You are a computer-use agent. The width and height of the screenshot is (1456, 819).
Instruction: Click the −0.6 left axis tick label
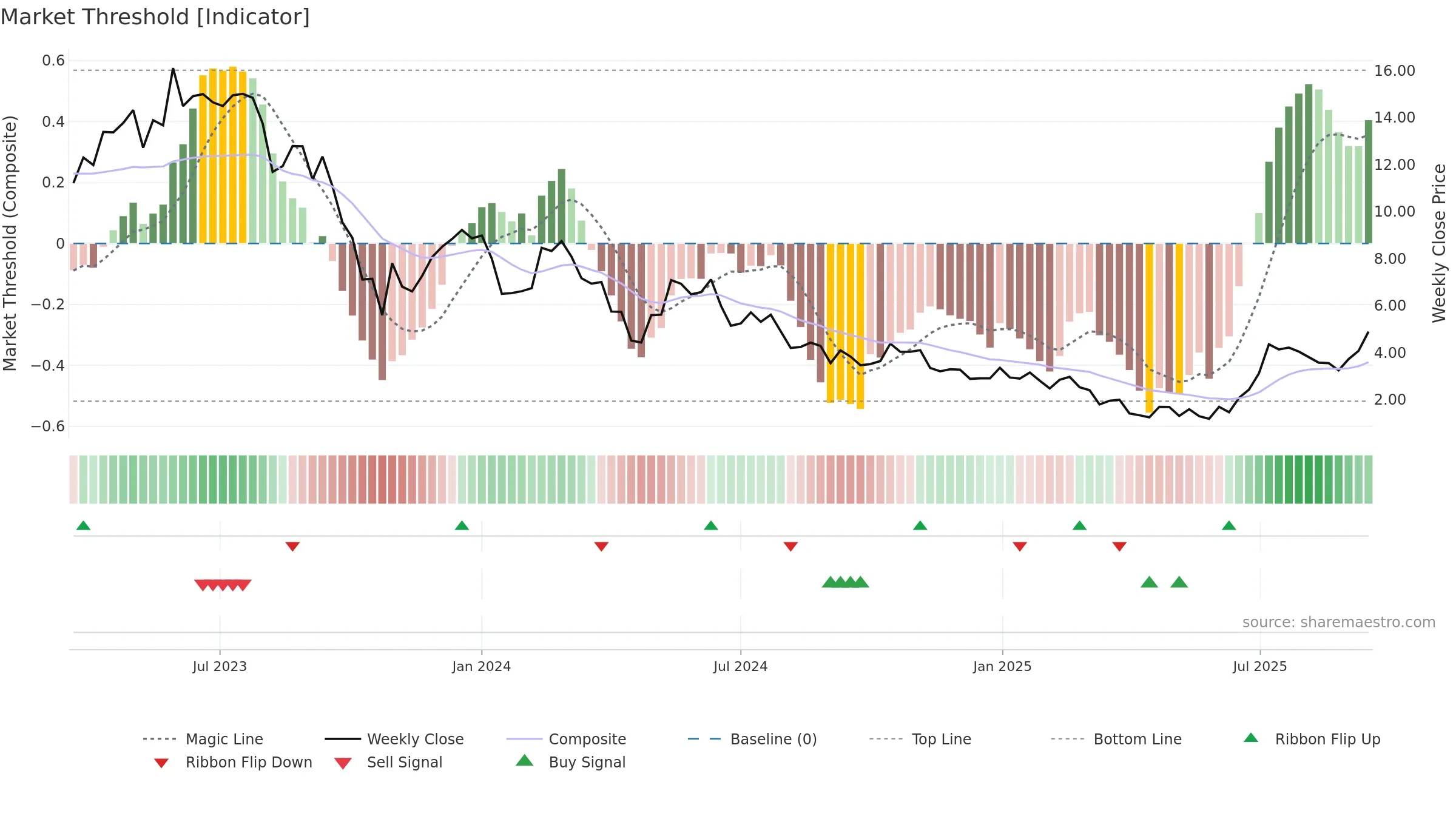coord(48,426)
